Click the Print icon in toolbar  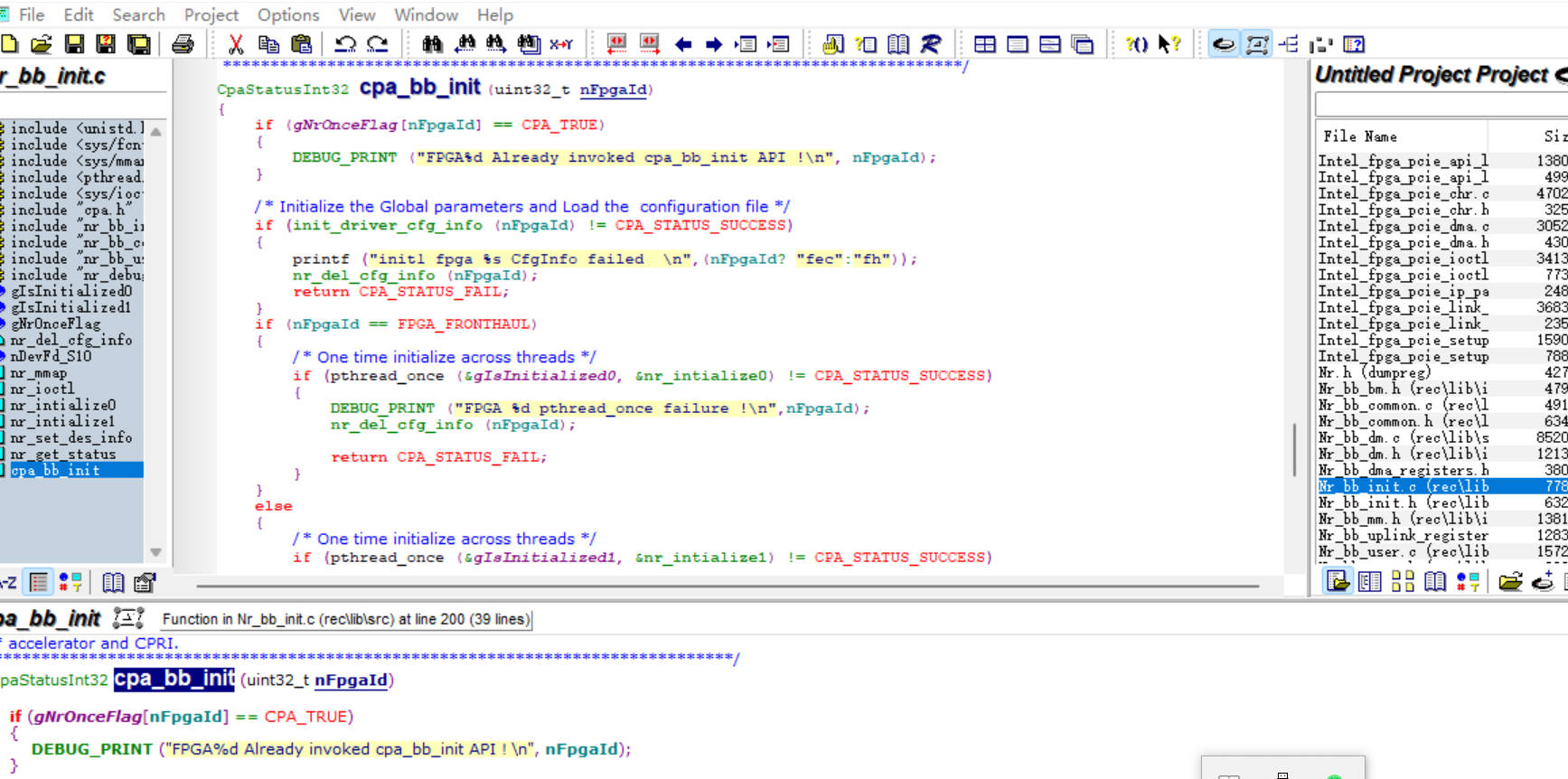pyautogui.click(x=183, y=43)
